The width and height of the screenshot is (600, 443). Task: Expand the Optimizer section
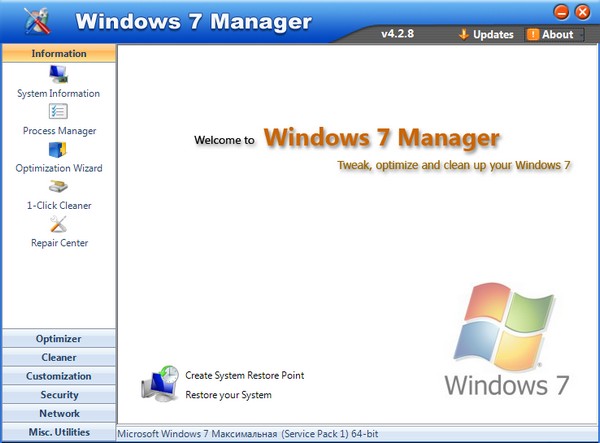tap(58, 339)
